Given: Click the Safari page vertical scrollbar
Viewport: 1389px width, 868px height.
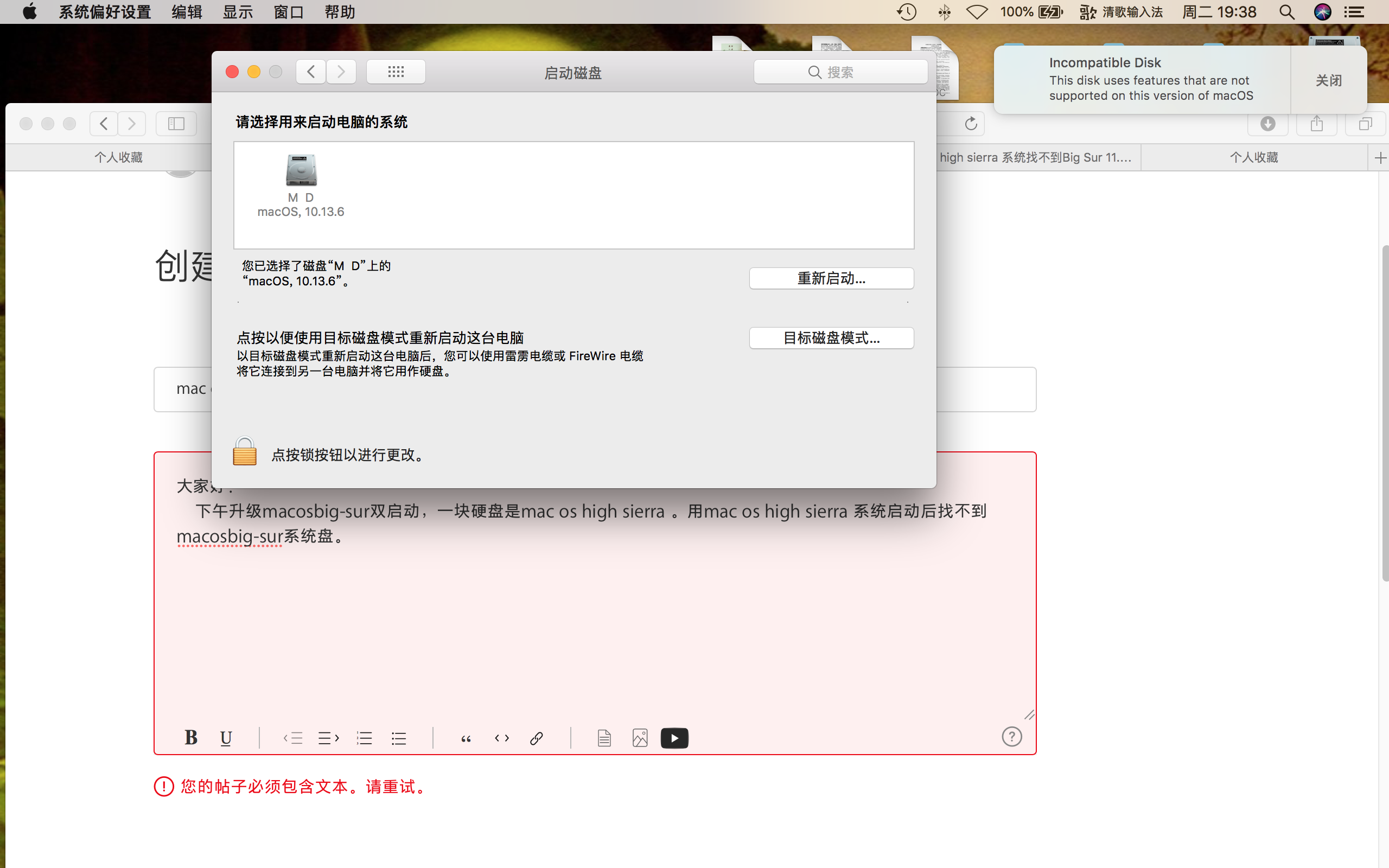Looking at the screenshot, I should 1385,413.
